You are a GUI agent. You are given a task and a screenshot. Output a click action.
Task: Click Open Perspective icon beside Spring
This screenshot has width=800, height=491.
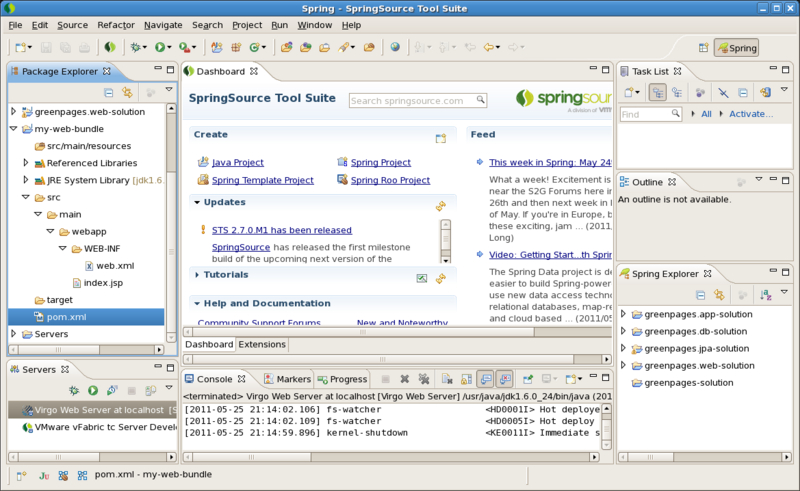pos(704,47)
